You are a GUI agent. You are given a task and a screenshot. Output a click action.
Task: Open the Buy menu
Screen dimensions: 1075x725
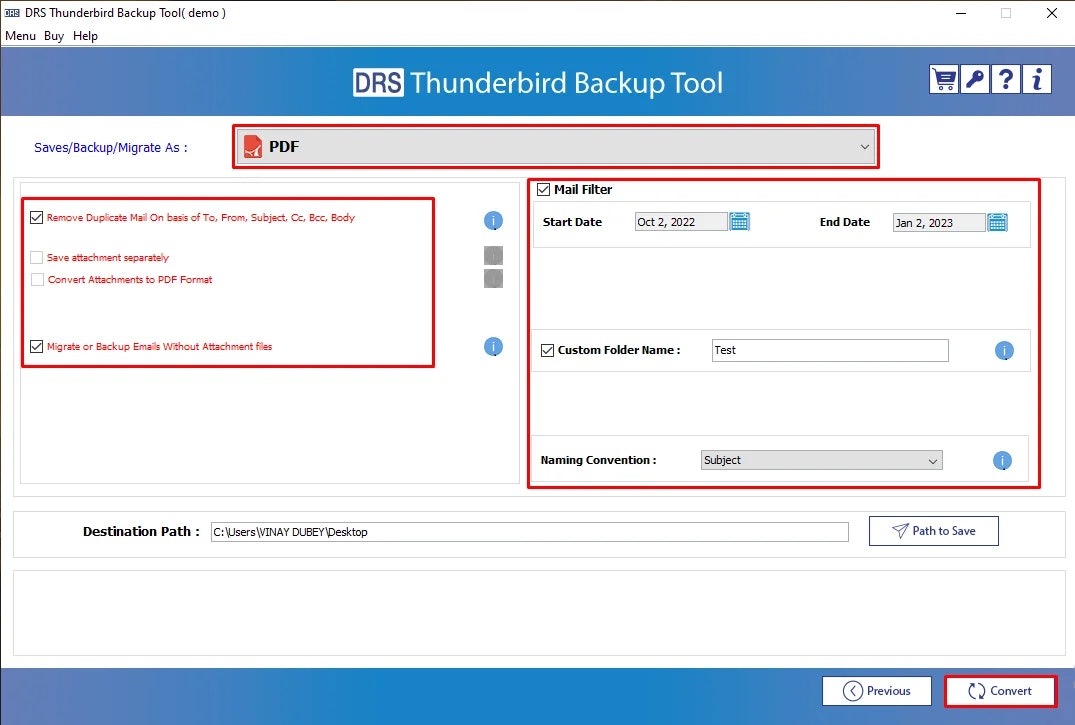(54, 36)
